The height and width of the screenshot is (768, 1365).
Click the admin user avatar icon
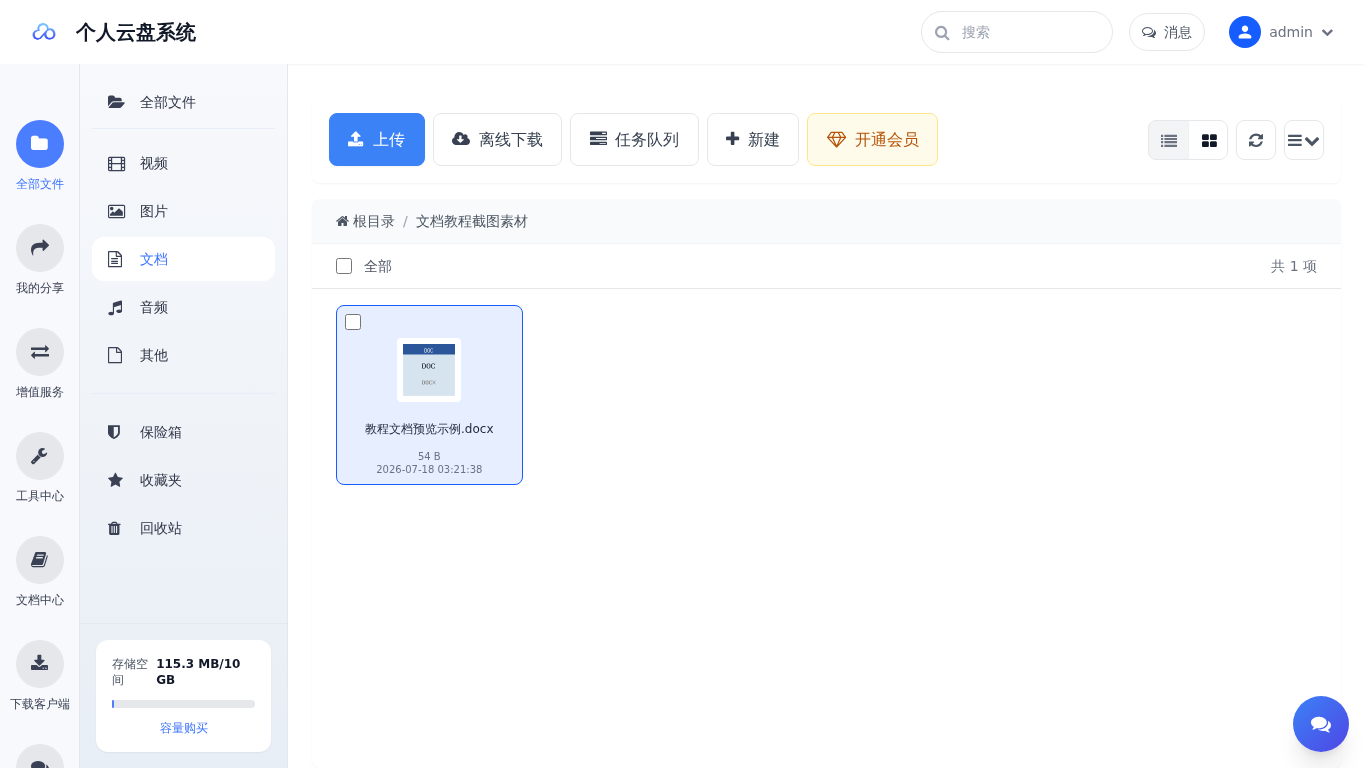1245,32
